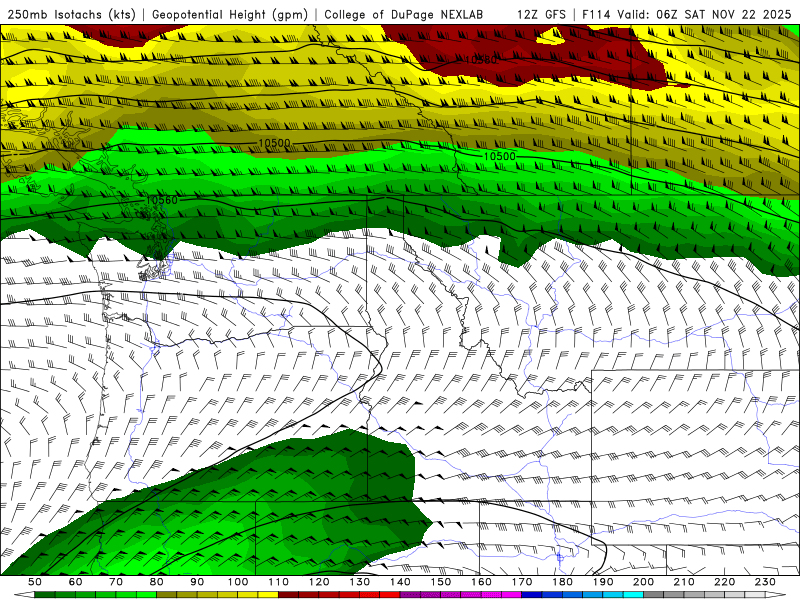Click the 160 scale label

point(481,582)
